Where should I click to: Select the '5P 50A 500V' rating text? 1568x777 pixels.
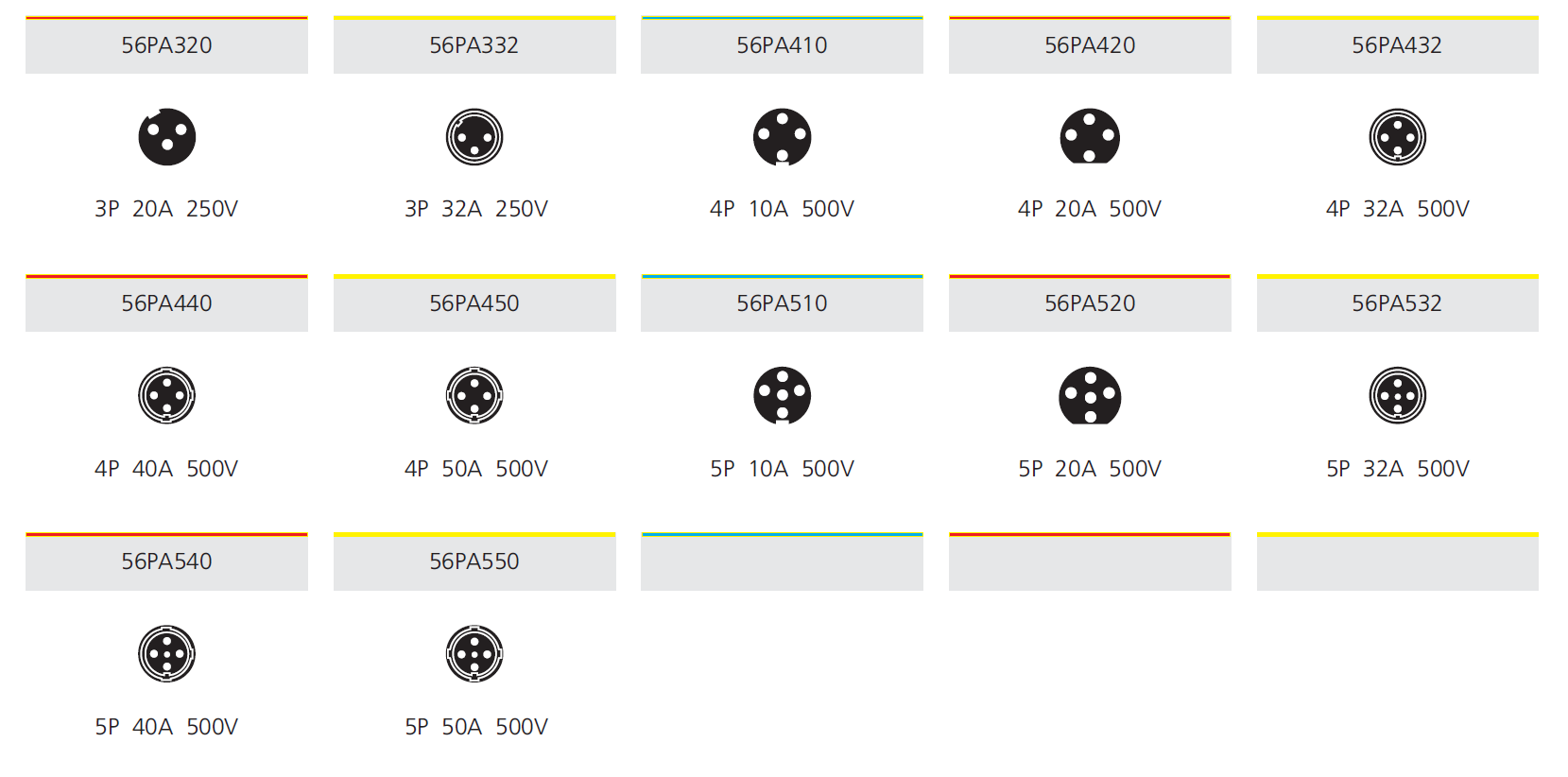476,727
